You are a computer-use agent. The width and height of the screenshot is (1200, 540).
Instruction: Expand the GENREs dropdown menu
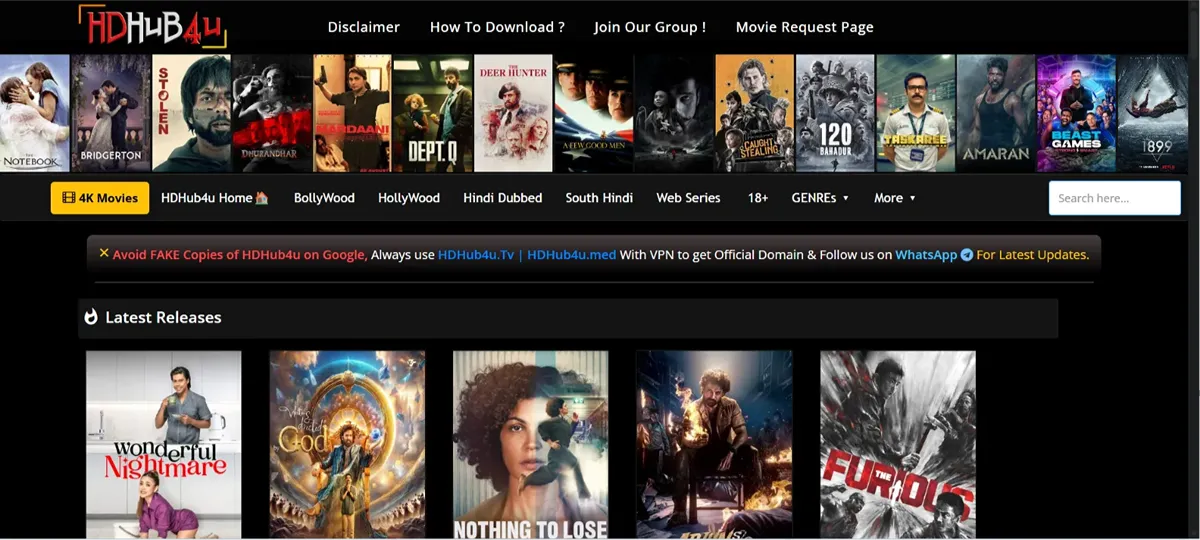pyautogui.click(x=820, y=198)
